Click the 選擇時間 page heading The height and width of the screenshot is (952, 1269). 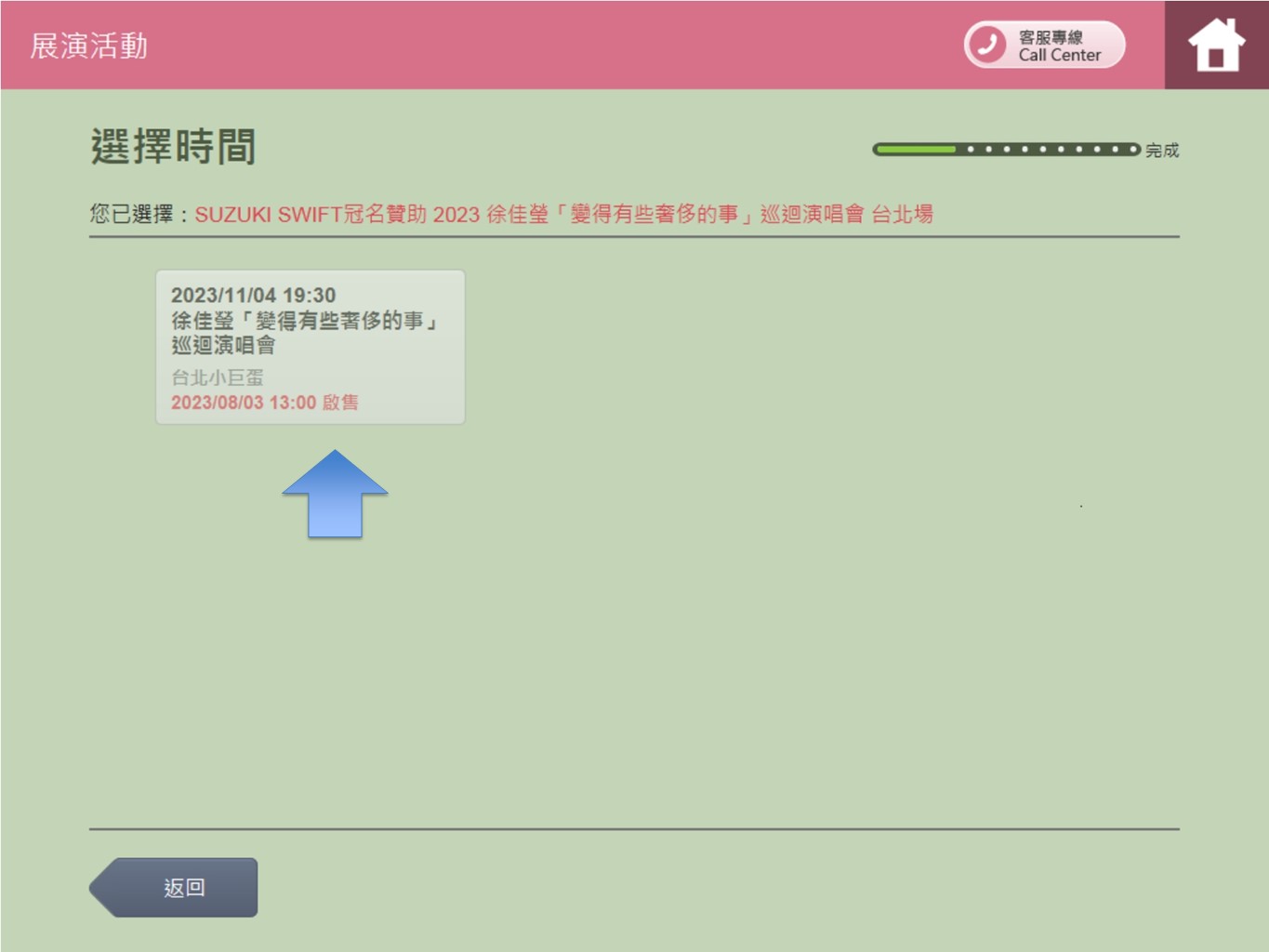pos(173,147)
